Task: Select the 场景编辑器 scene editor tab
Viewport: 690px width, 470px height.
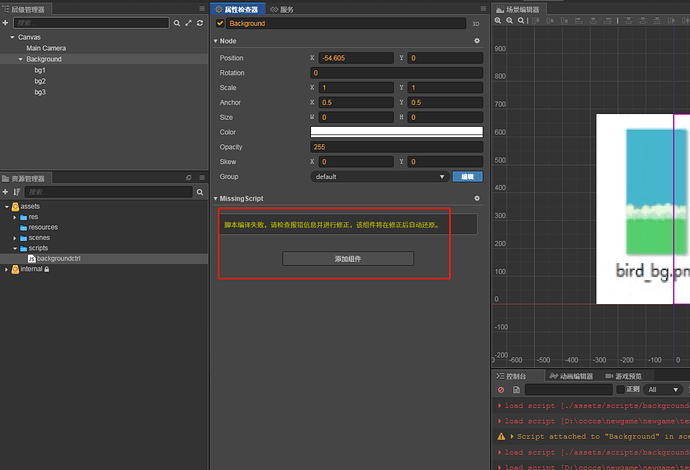Action: point(518,9)
